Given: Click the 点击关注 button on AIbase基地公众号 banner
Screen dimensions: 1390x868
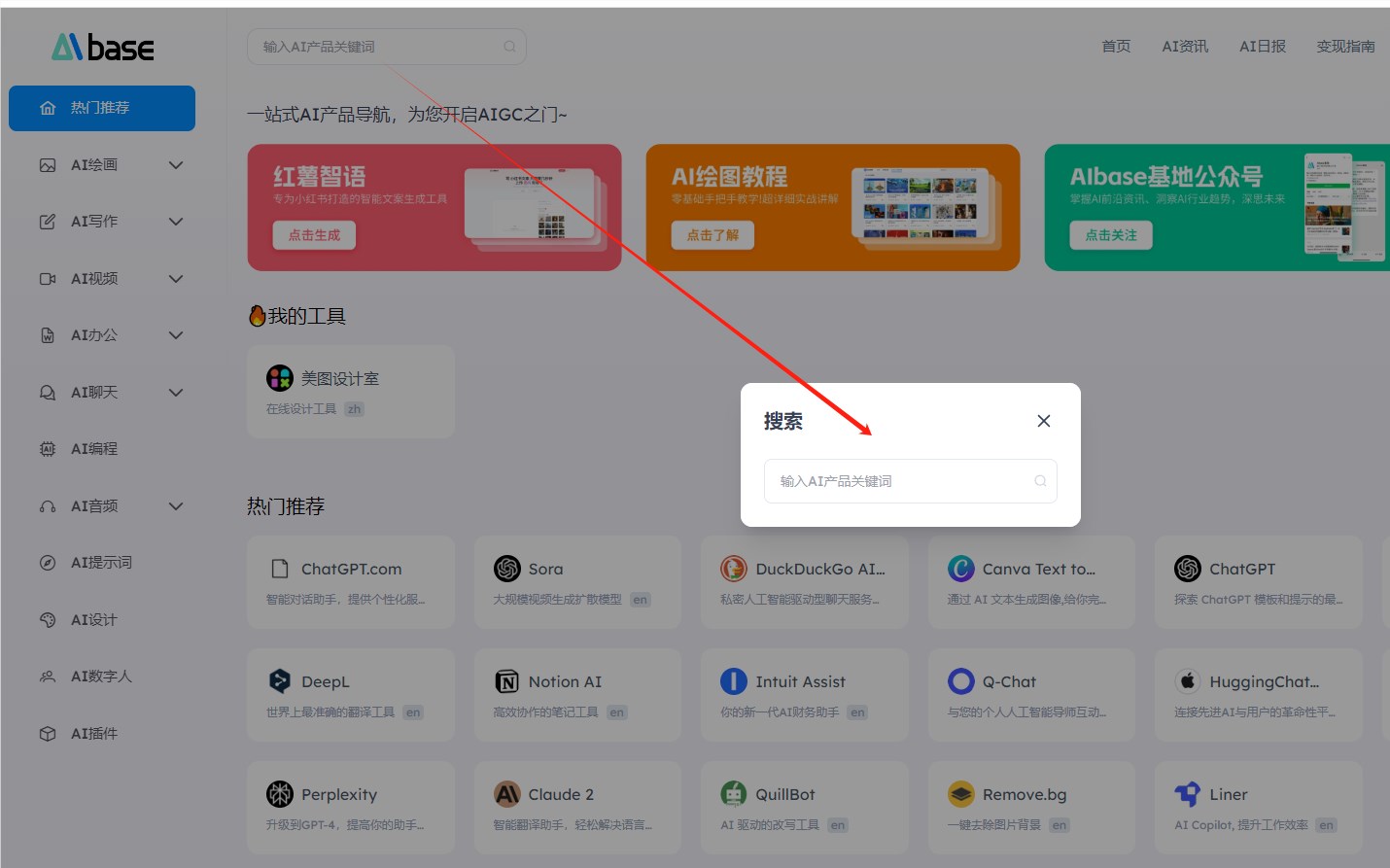Looking at the screenshot, I should pyautogui.click(x=1111, y=235).
